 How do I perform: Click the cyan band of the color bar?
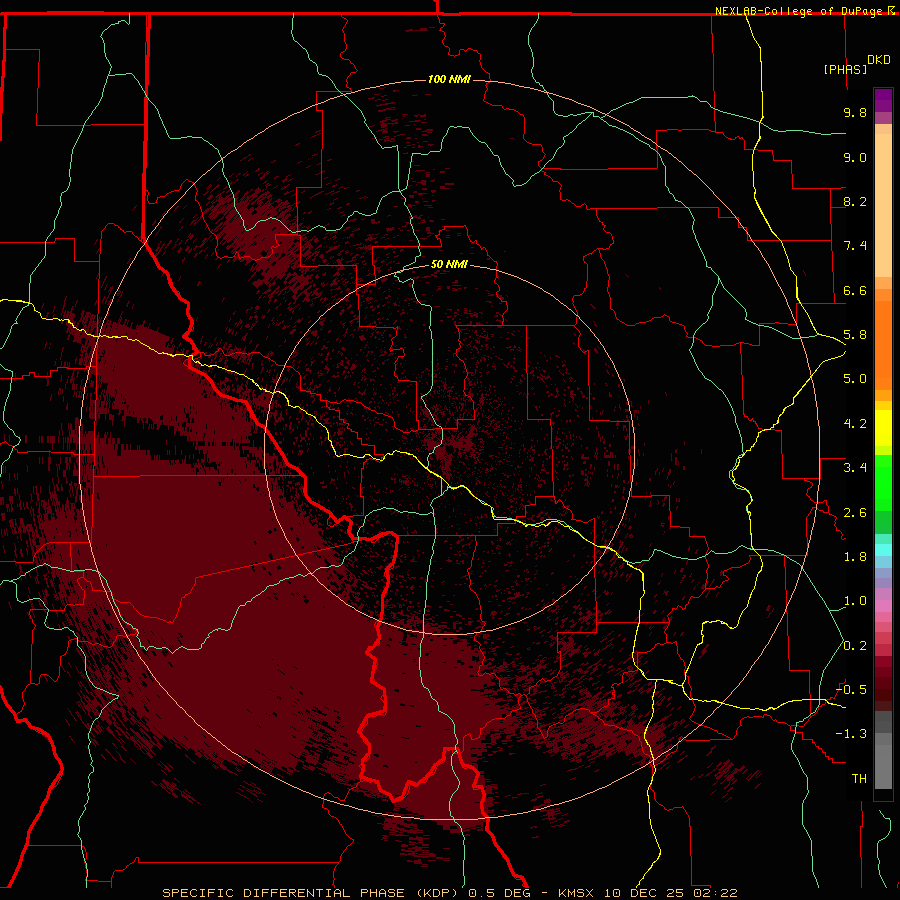(883, 550)
